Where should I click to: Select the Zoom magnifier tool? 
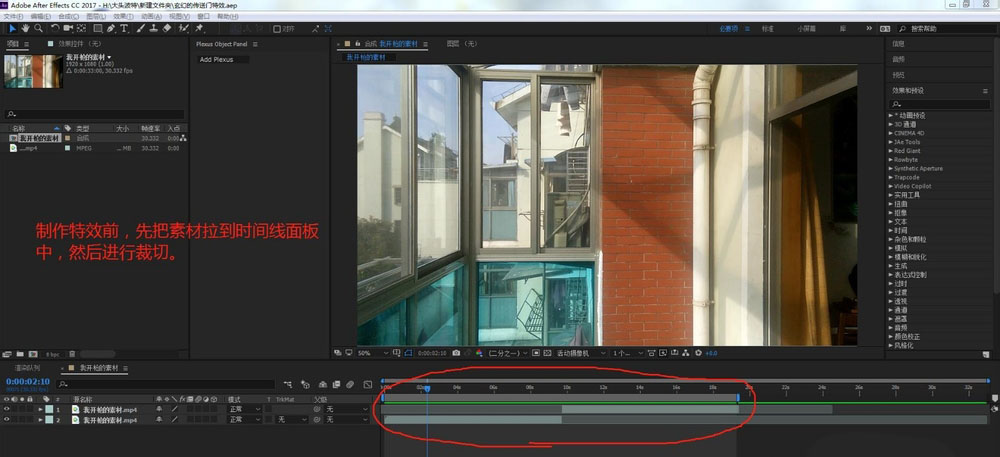click(38, 29)
